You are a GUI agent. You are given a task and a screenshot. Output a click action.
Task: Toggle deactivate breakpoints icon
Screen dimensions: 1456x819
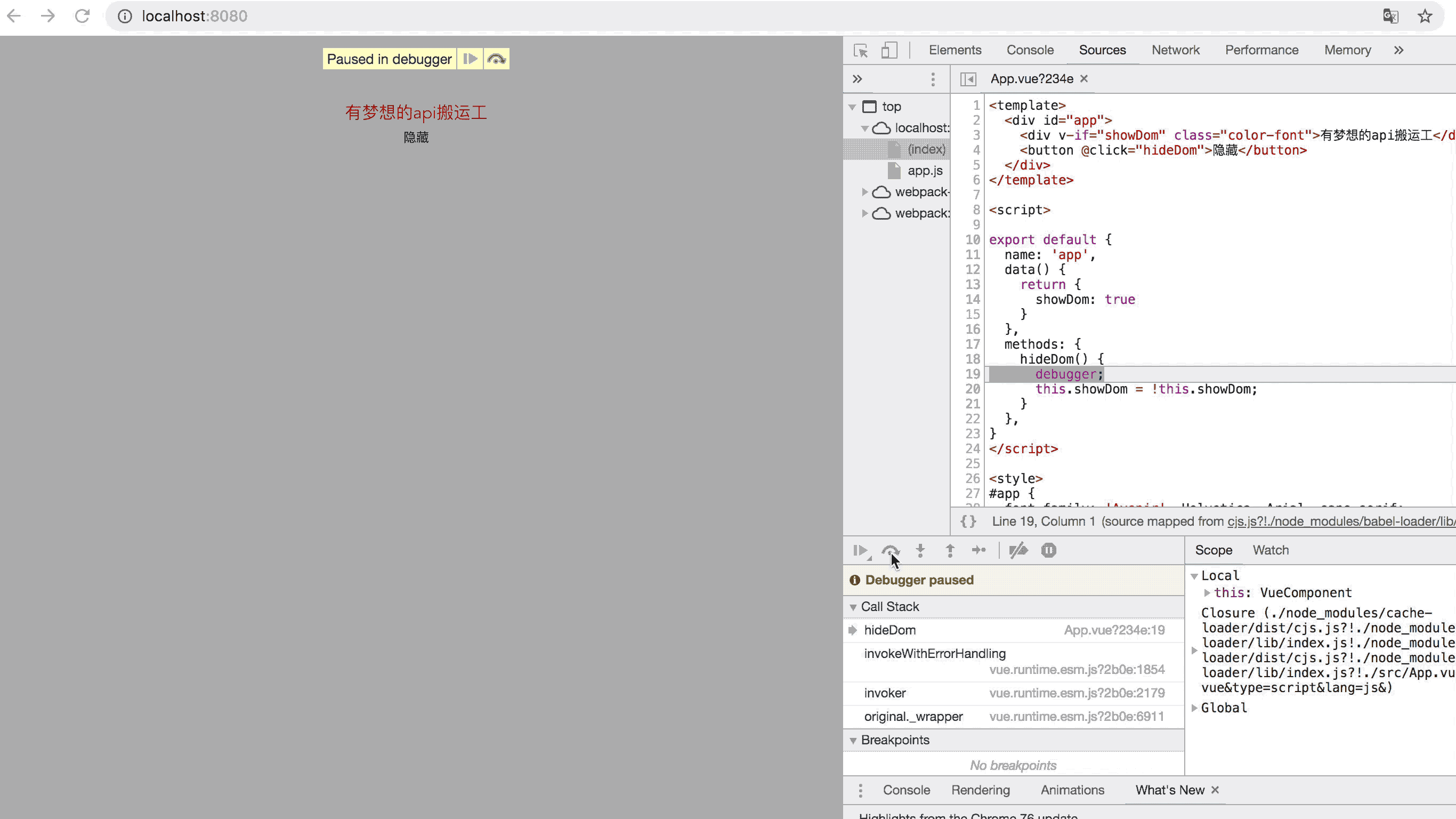tap(1018, 550)
